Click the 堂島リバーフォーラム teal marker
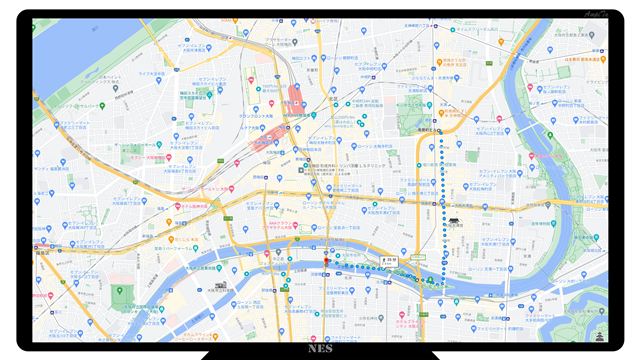This screenshot has width=640, height=360. [196, 248]
